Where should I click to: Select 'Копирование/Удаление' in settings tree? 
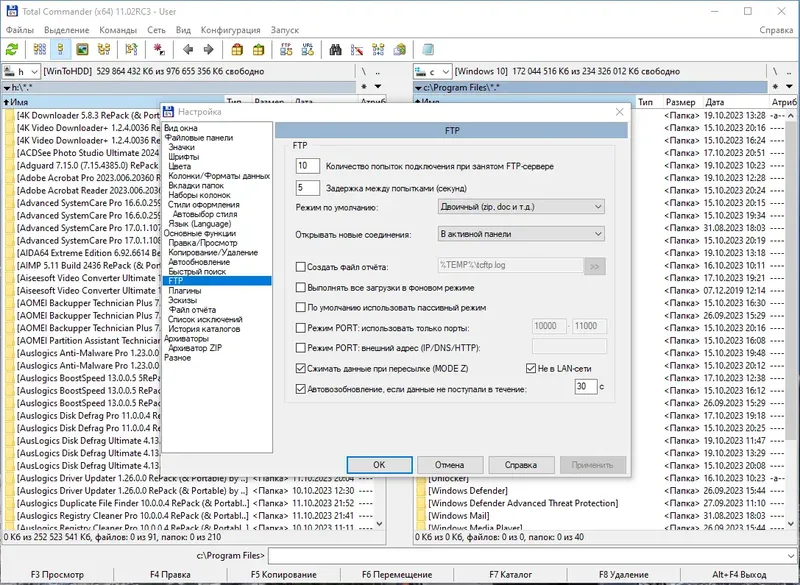213,252
